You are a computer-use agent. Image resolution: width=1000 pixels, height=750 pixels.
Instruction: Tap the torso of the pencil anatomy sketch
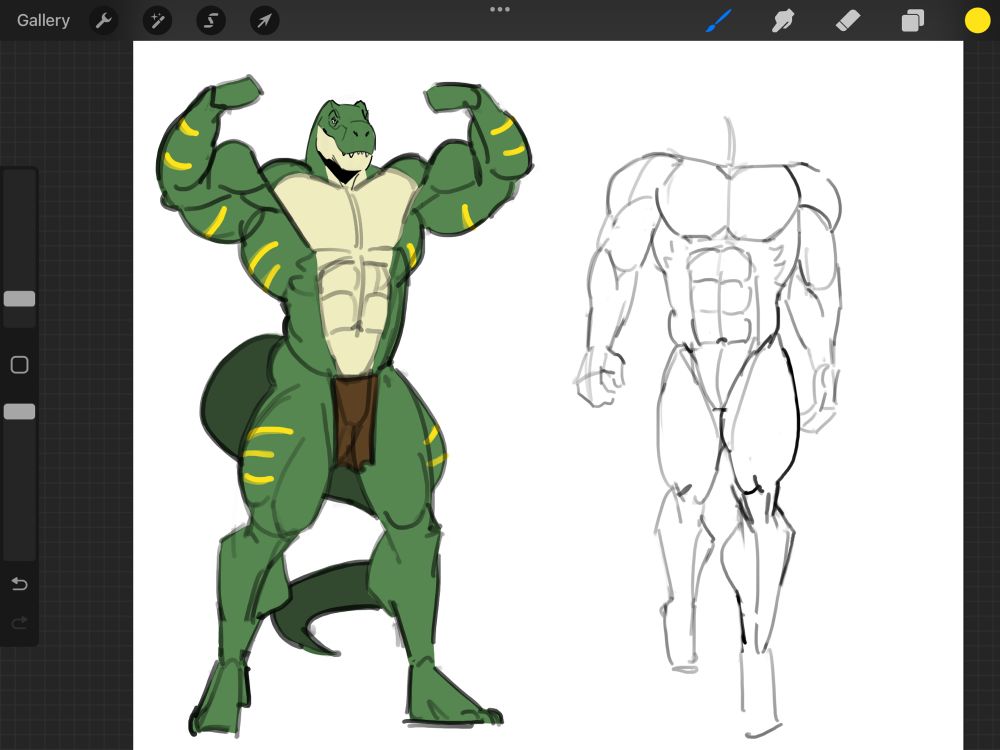point(728,252)
